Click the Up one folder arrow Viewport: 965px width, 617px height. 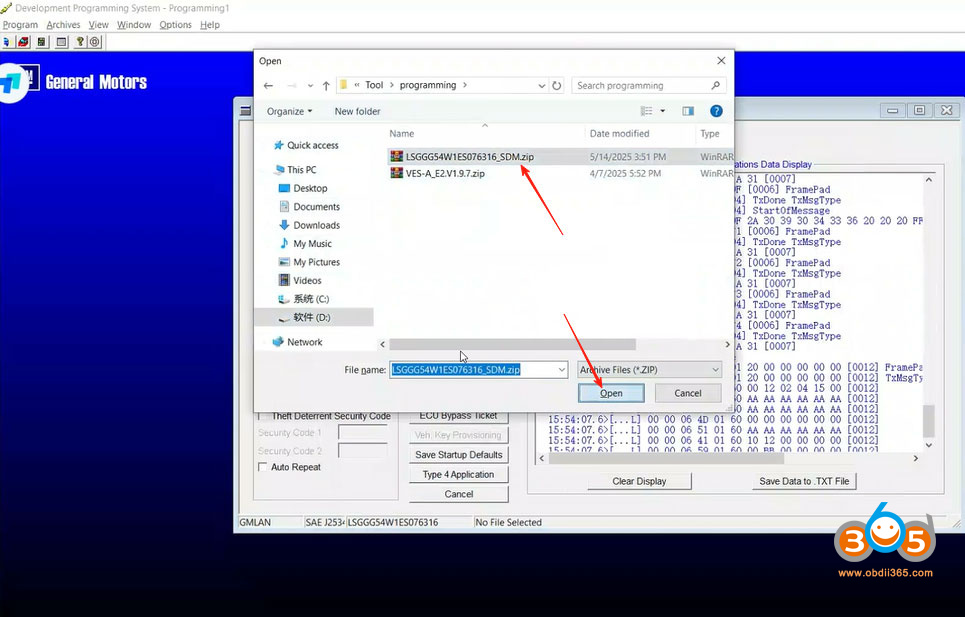pos(325,86)
